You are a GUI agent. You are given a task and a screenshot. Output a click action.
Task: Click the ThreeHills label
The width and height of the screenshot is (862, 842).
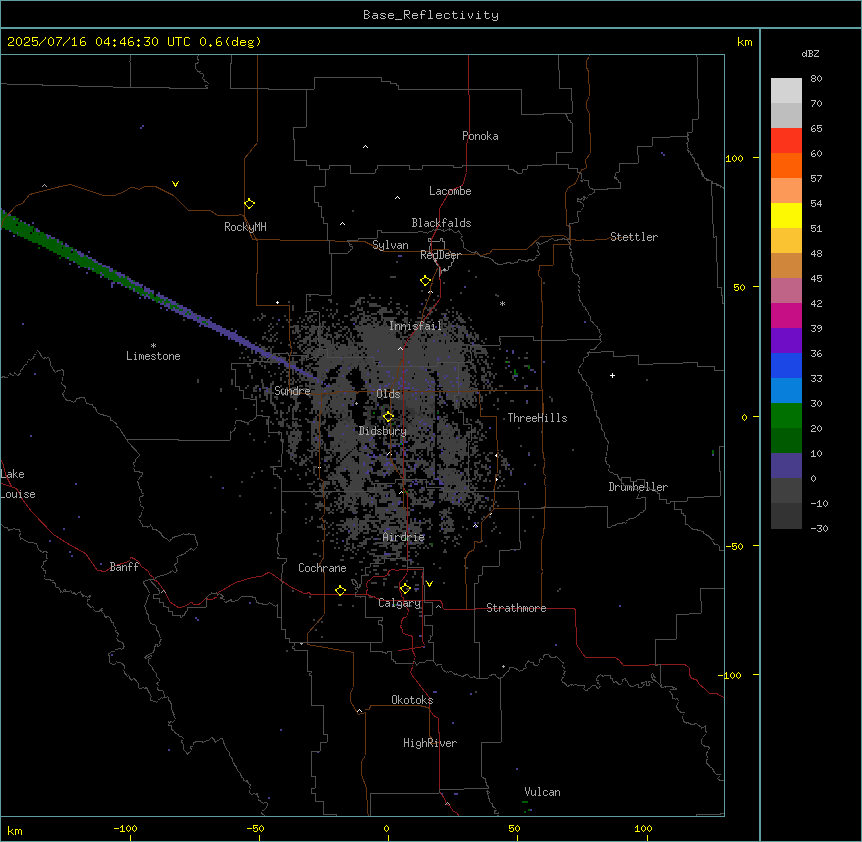[537, 418]
